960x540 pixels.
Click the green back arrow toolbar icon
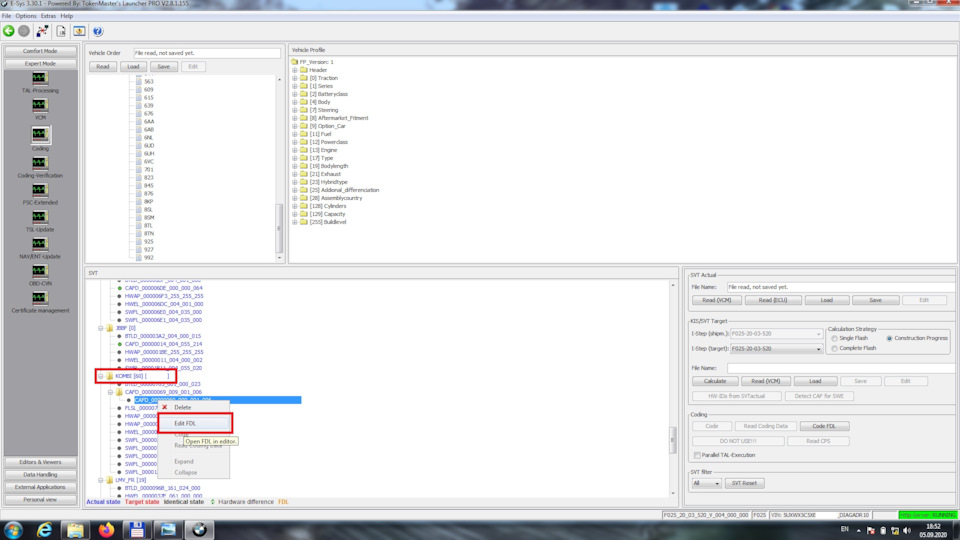9,31
